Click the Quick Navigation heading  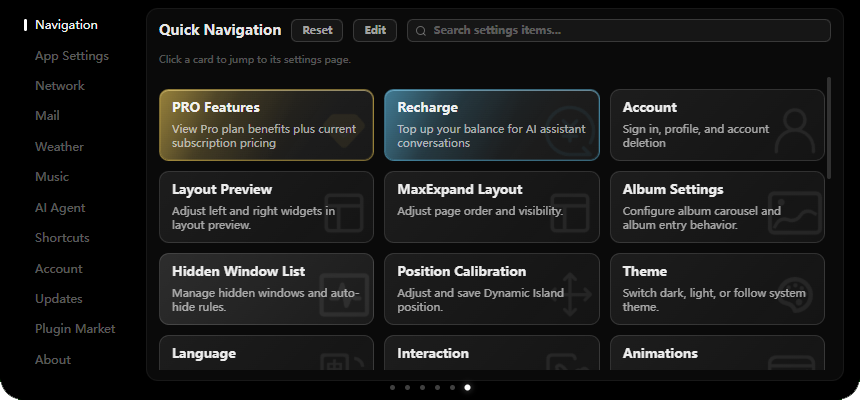(220, 30)
